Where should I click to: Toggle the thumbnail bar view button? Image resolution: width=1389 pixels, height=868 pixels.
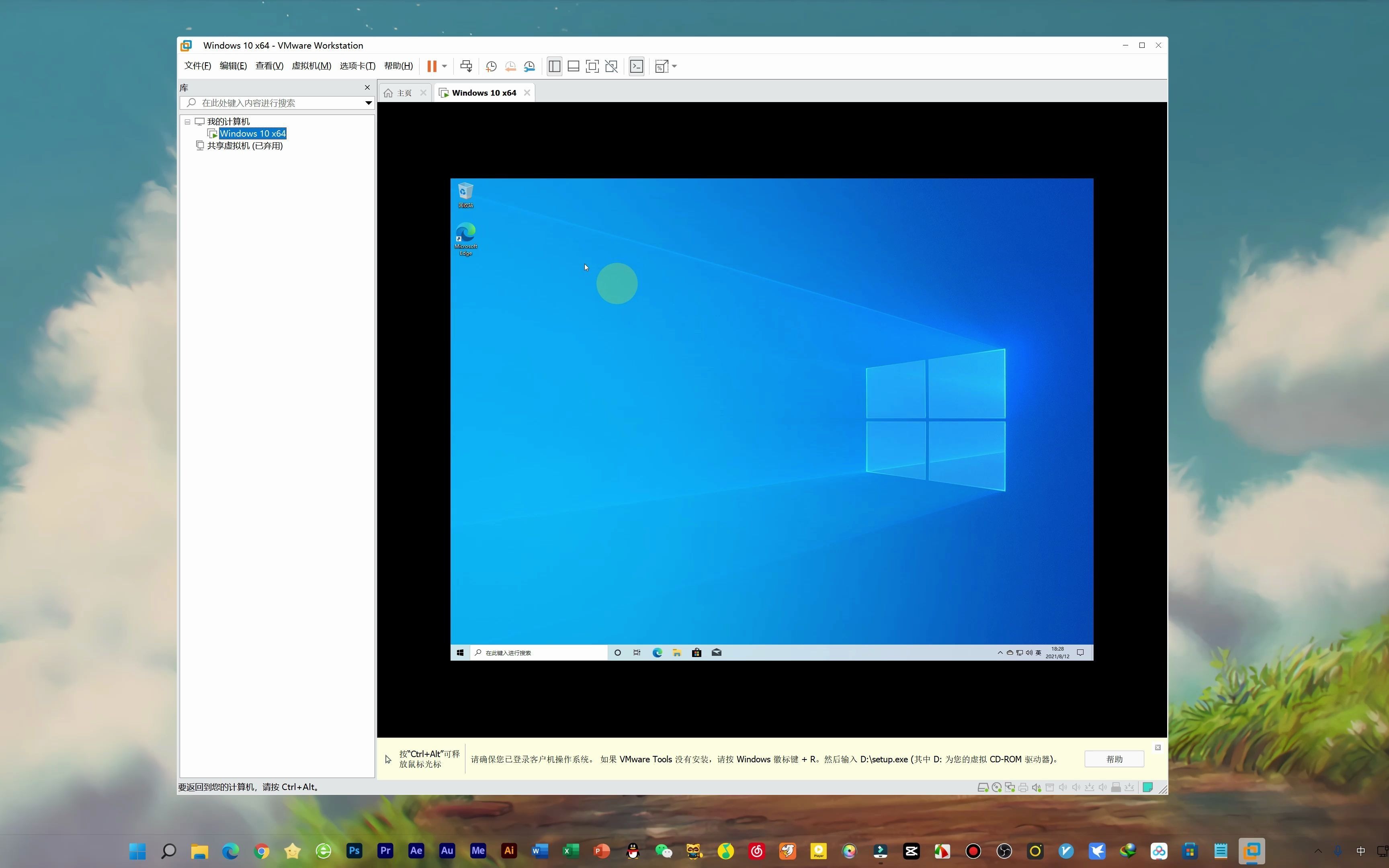pyautogui.click(x=574, y=67)
